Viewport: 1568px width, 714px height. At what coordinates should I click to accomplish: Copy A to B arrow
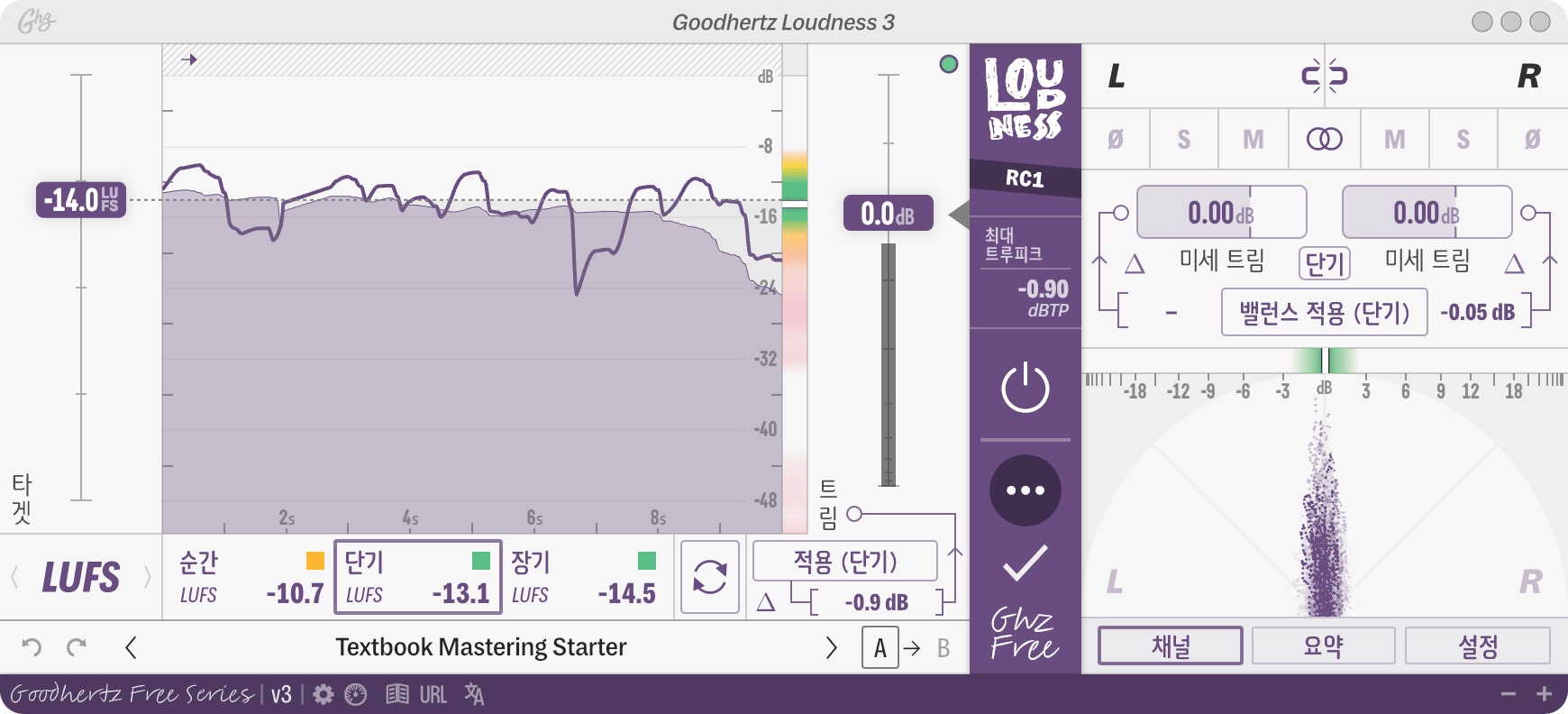coord(912,648)
